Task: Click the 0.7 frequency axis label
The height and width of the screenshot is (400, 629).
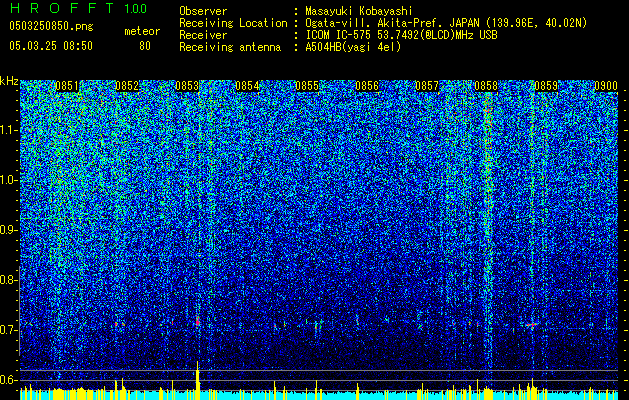Action: pos(8,330)
